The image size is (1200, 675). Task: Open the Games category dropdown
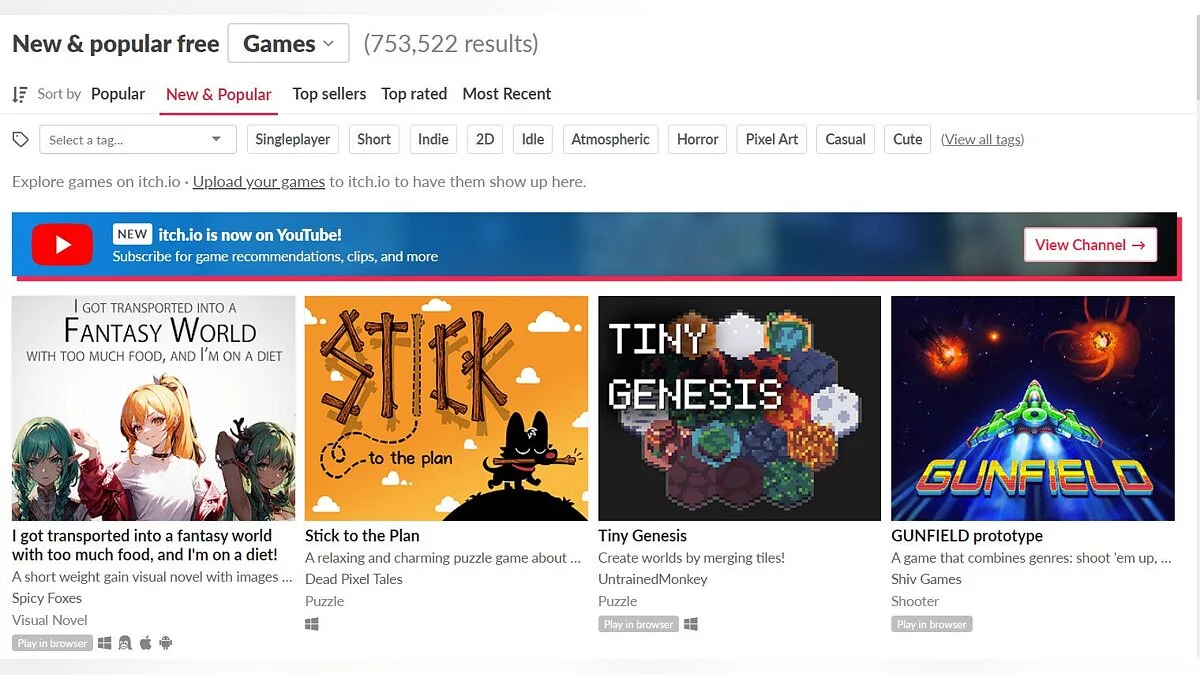[288, 44]
